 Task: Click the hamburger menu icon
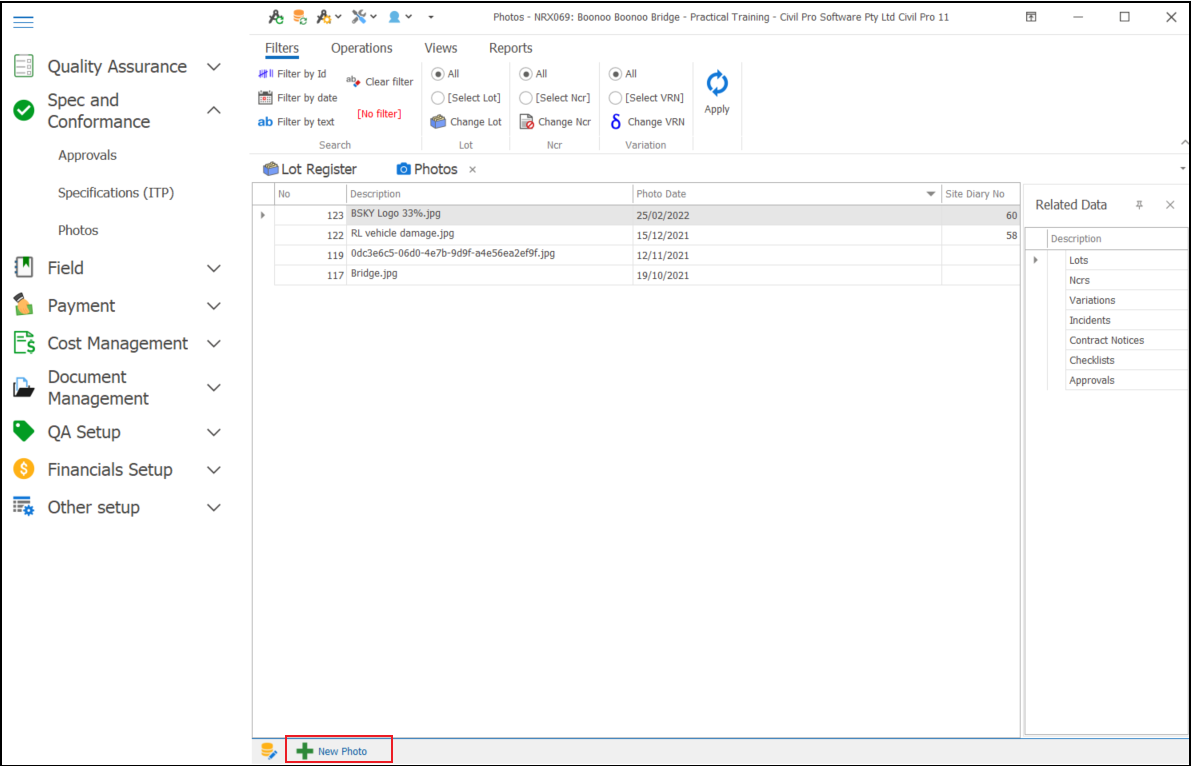[23, 22]
